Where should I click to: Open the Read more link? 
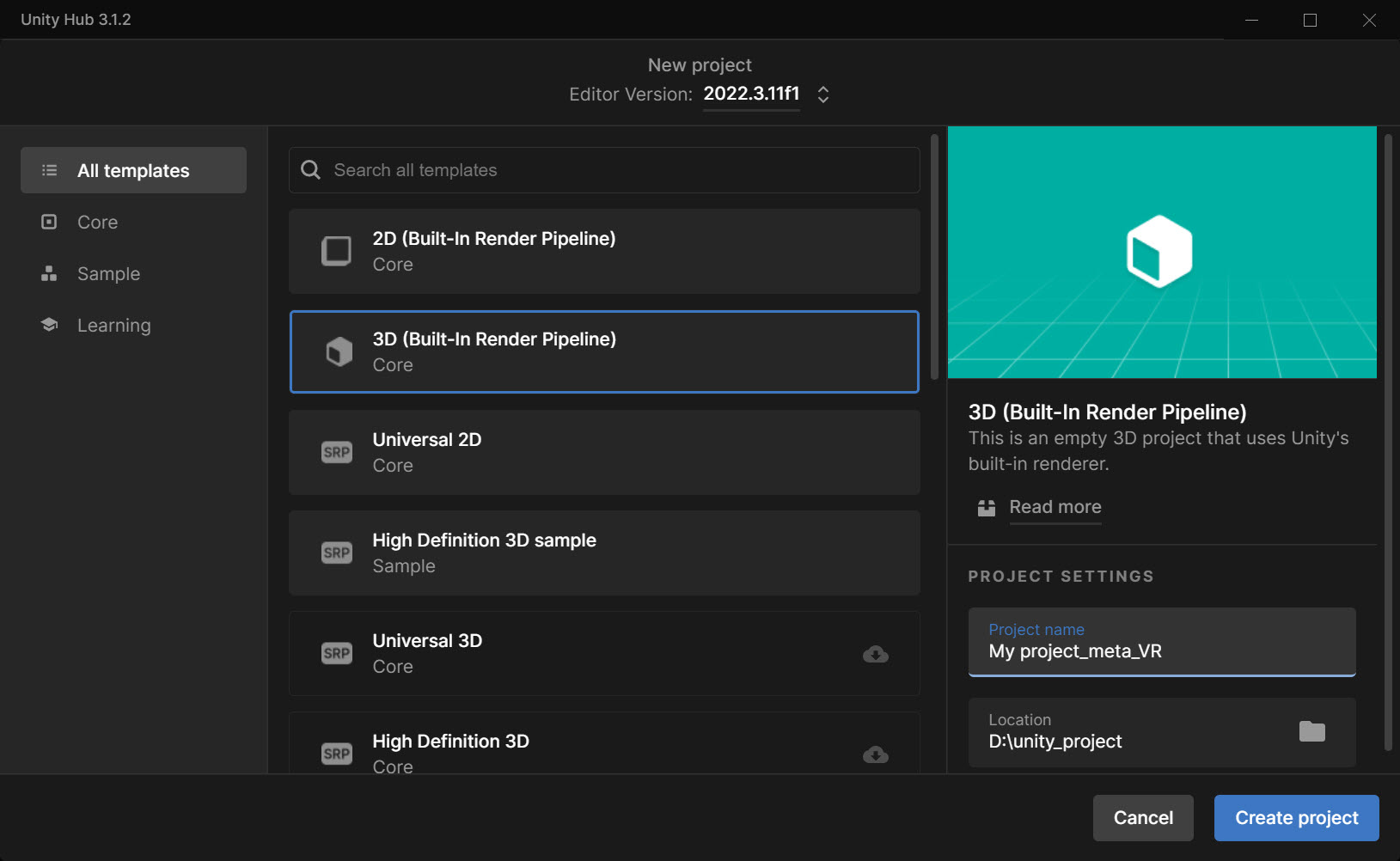coord(1055,507)
